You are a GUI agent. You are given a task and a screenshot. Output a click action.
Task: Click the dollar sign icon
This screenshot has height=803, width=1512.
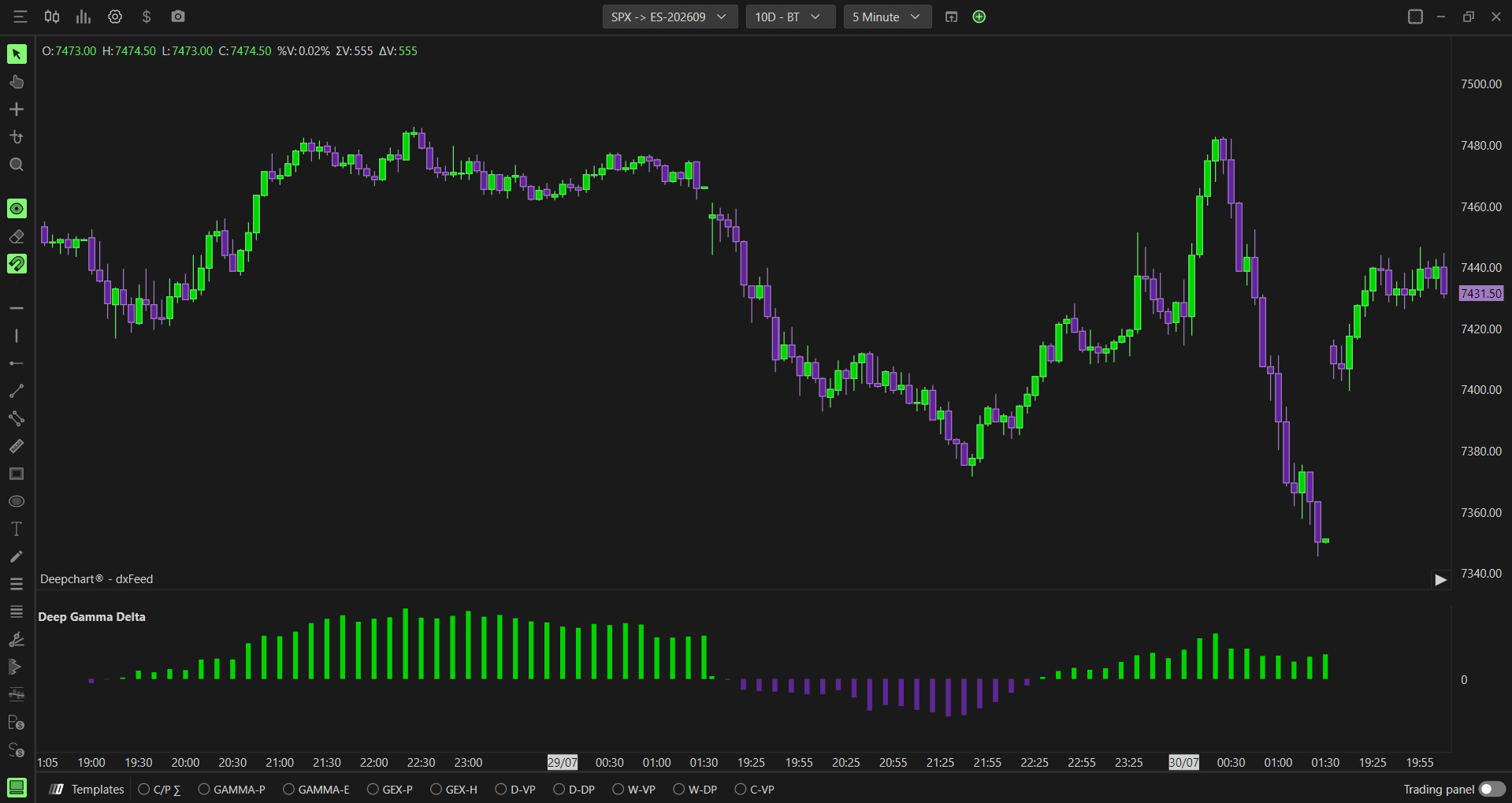pyautogui.click(x=147, y=17)
